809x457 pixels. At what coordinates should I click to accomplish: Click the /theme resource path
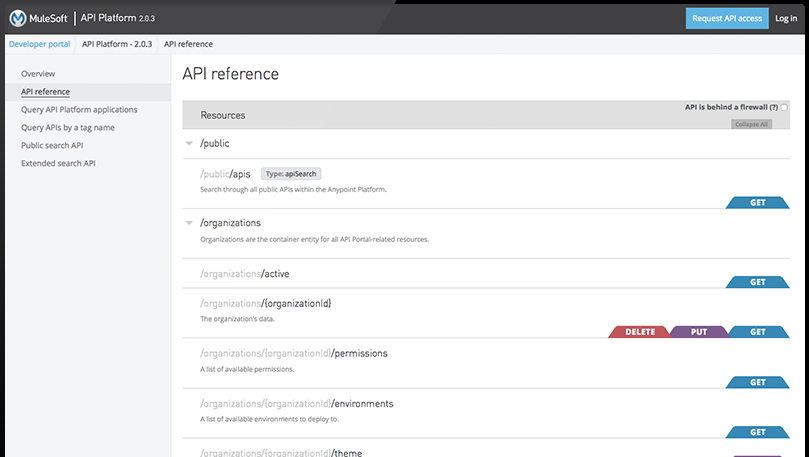click(281, 453)
